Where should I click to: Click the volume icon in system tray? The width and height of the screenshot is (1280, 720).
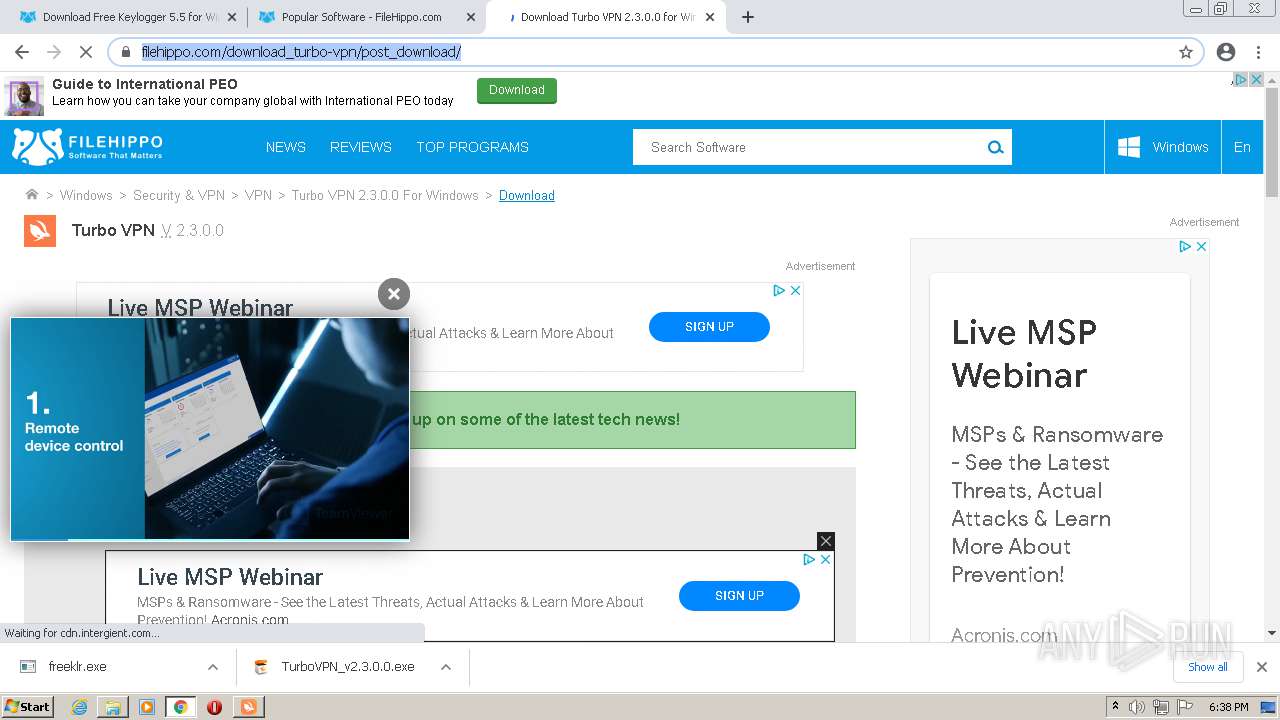1137,707
